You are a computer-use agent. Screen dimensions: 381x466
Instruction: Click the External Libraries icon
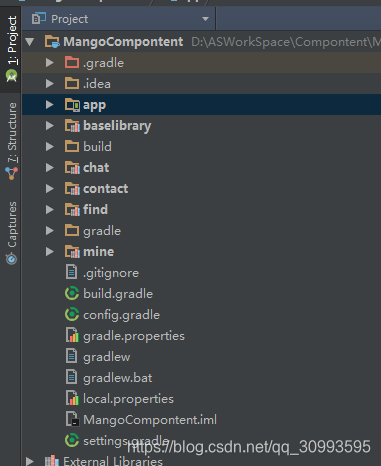coord(52,461)
